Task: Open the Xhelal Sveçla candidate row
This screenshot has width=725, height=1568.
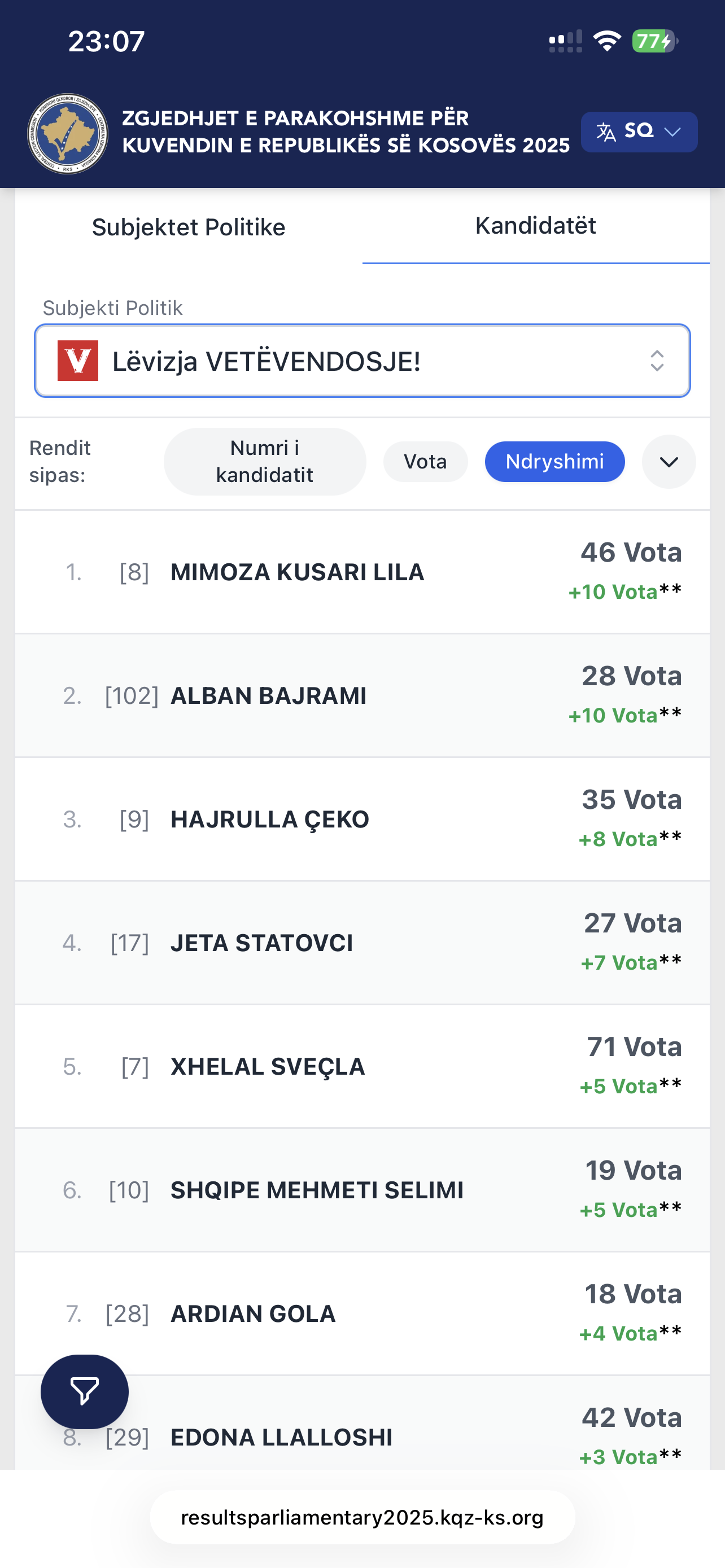Action: [362, 1066]
